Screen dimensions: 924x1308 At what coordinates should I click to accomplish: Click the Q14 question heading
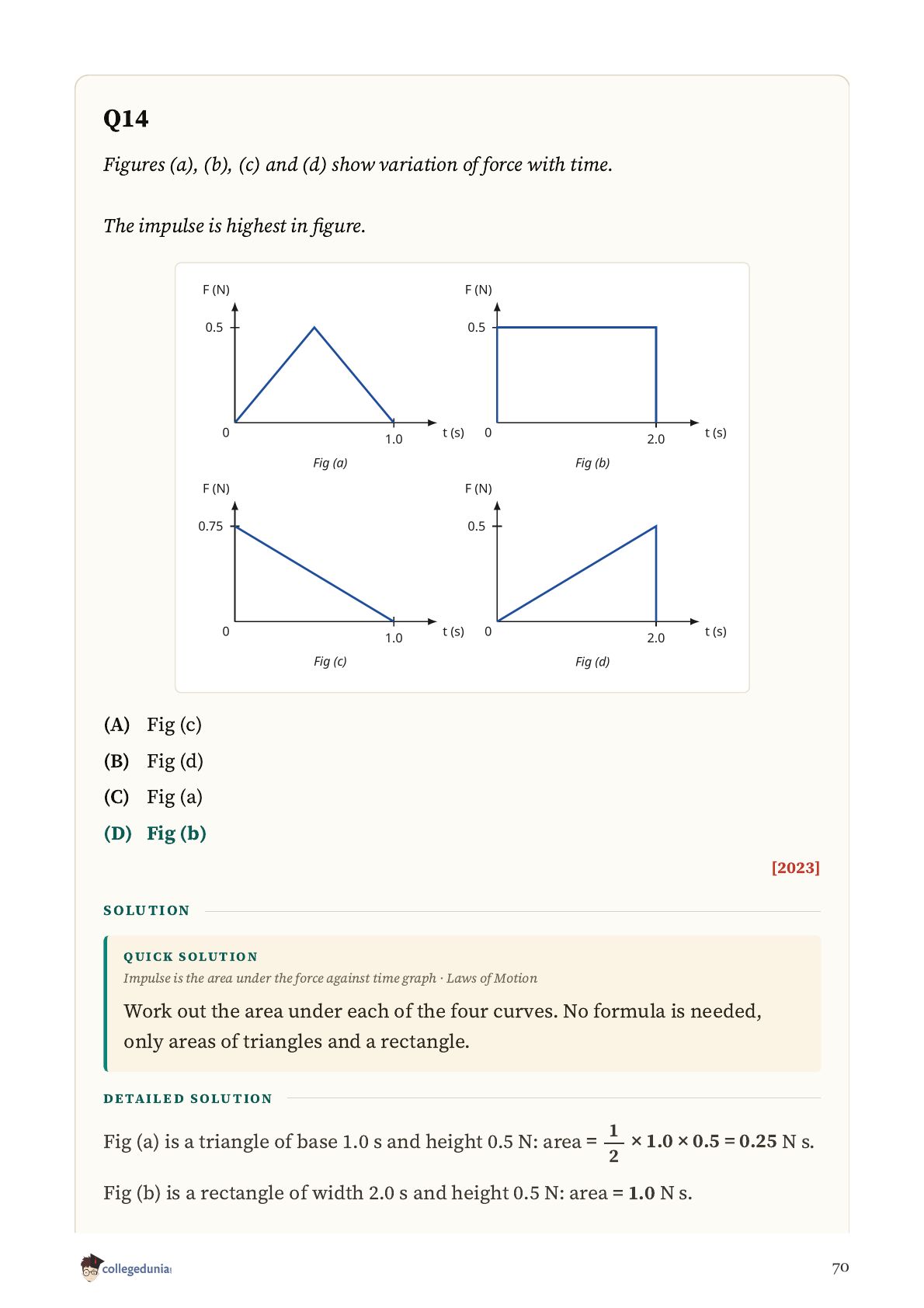[126, 119]
